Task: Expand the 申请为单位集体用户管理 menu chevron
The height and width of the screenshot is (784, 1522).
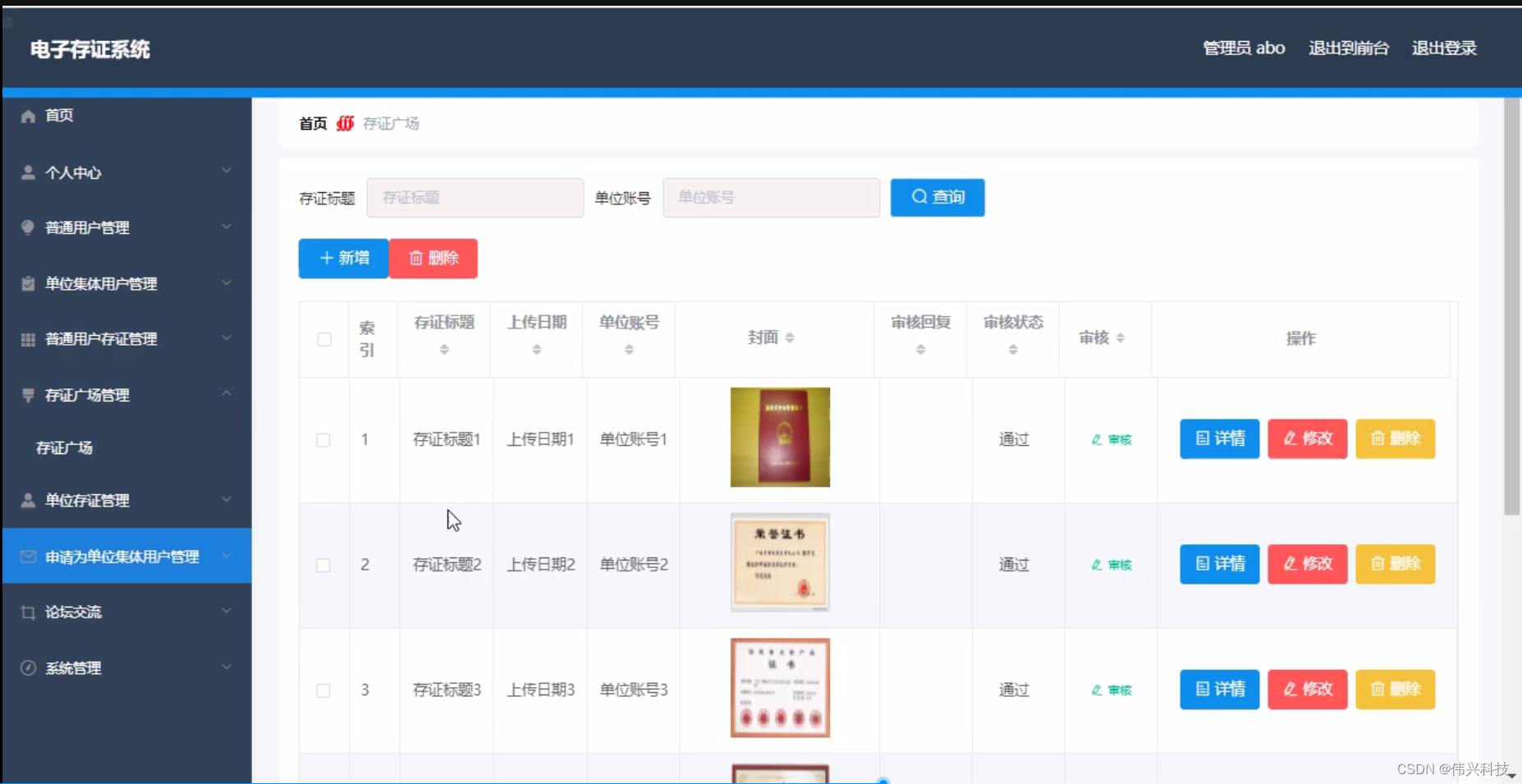Action: tap(227, 553)
